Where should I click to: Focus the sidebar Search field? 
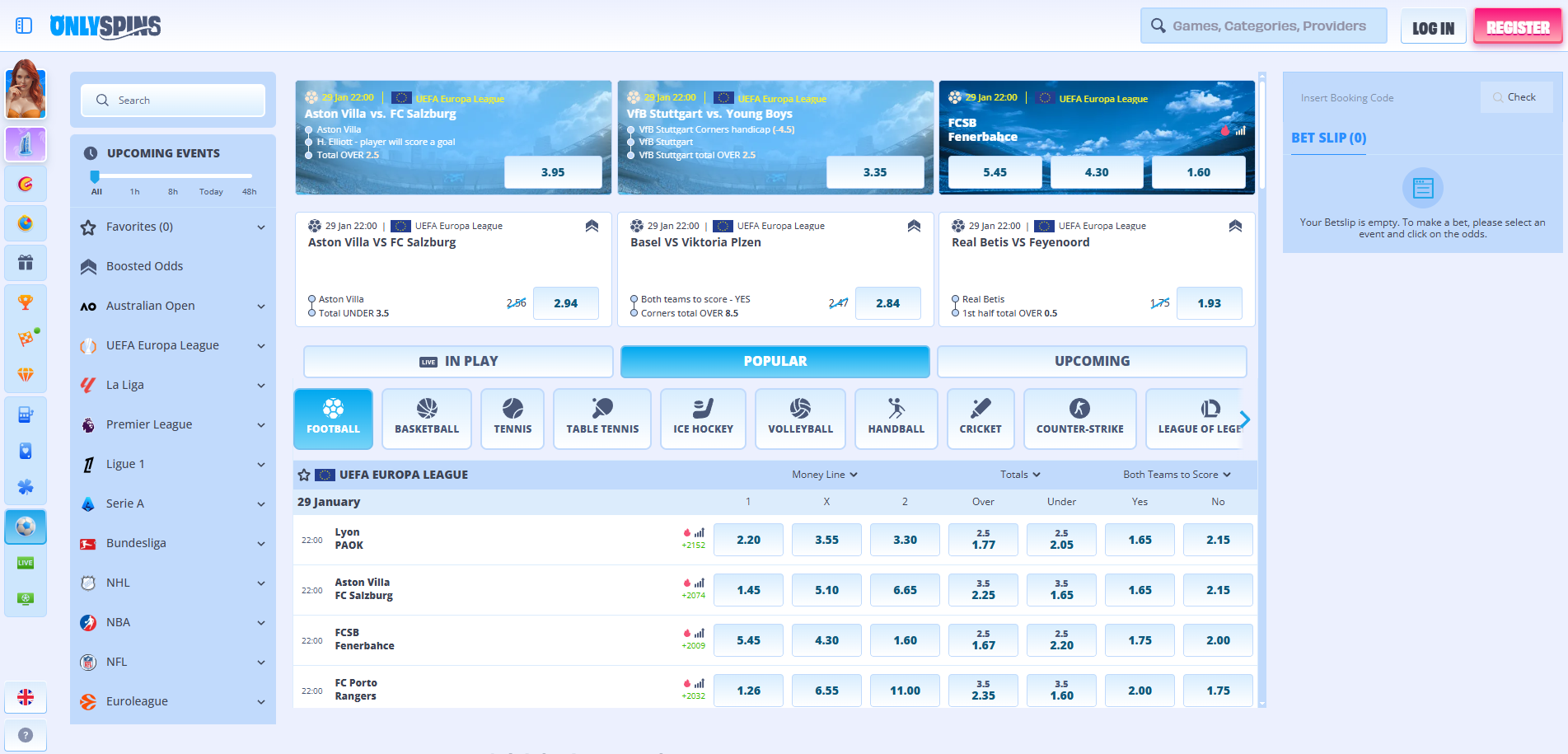coord(173,100)
